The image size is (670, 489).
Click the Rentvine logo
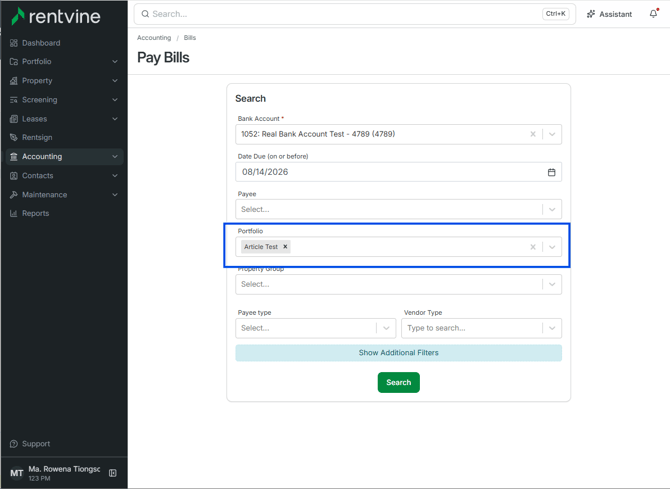click(56, 16)
